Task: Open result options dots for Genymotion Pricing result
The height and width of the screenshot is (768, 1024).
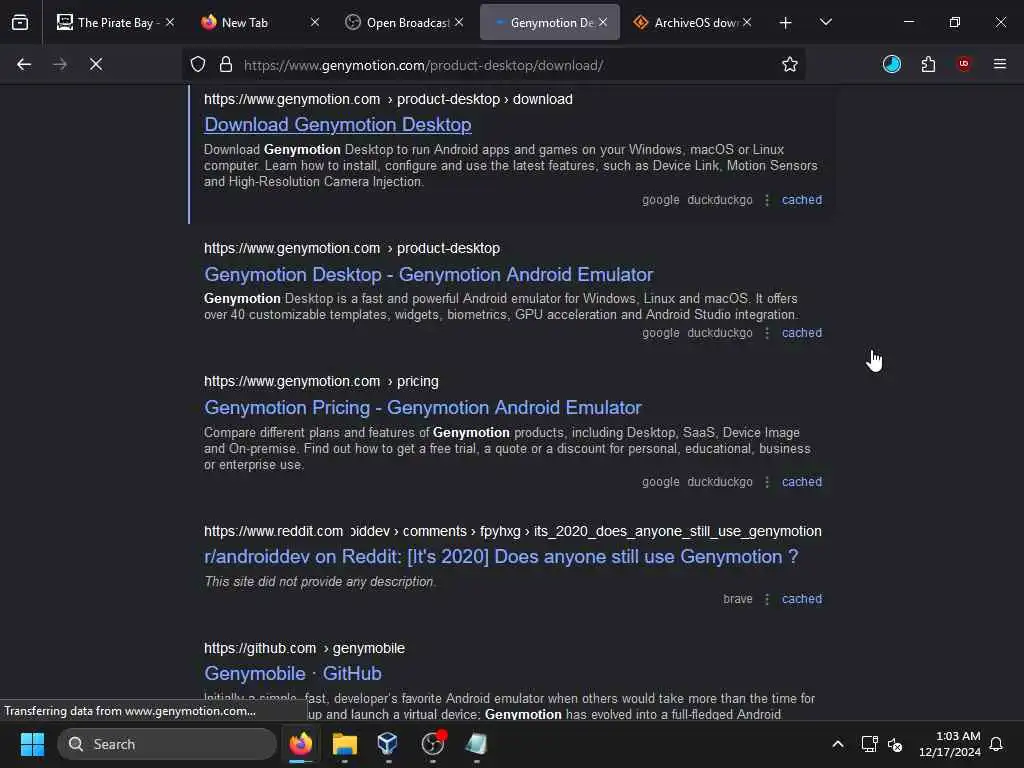Action: tap(767, 482)
